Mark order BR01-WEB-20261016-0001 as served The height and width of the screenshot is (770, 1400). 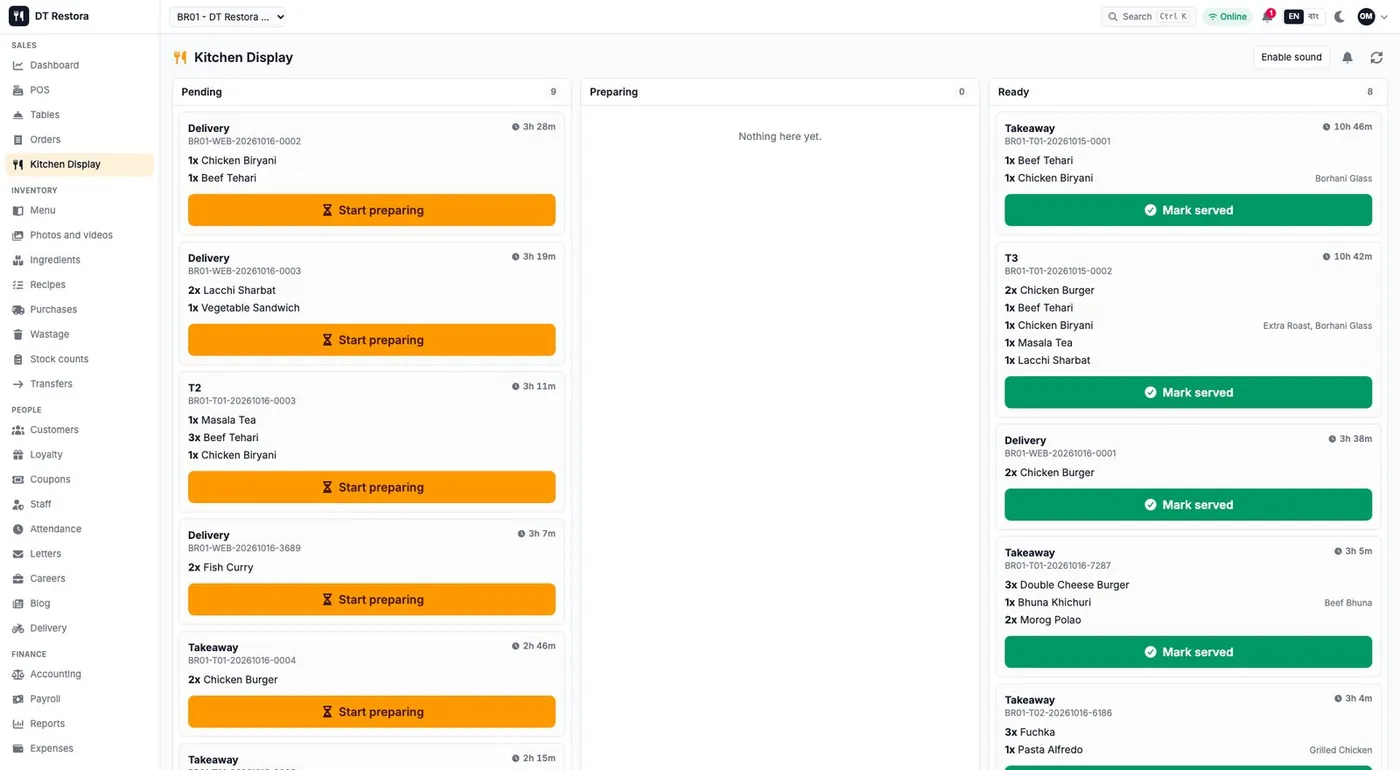[x=1188, y=505]
